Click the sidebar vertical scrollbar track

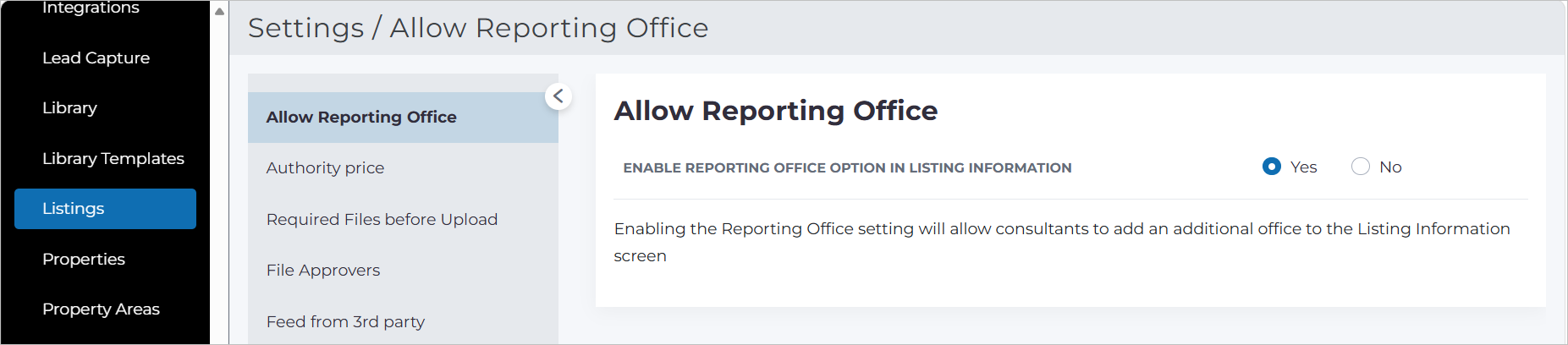tap(219, 182)
